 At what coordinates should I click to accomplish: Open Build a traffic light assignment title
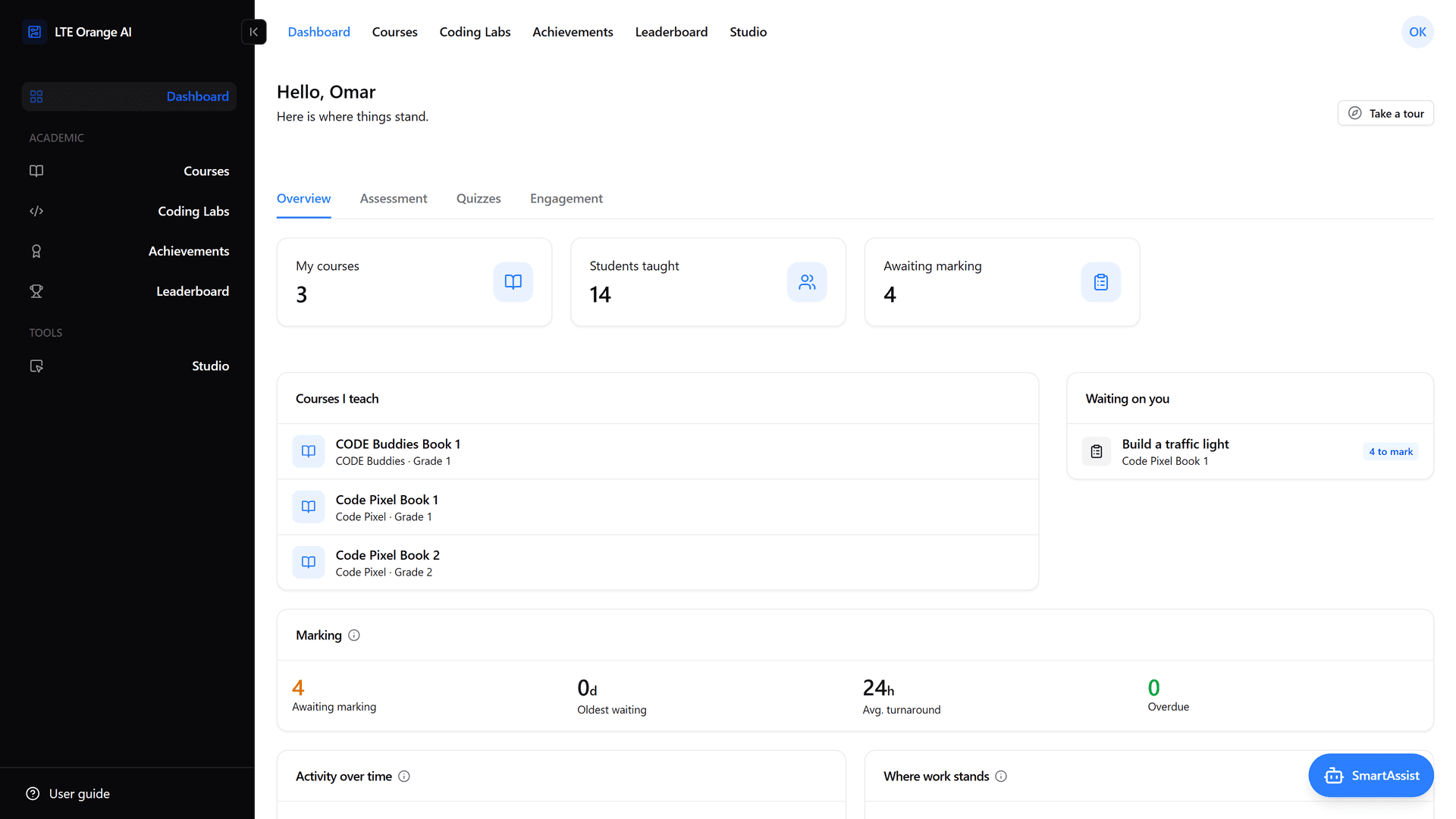tap(1175, 444)
